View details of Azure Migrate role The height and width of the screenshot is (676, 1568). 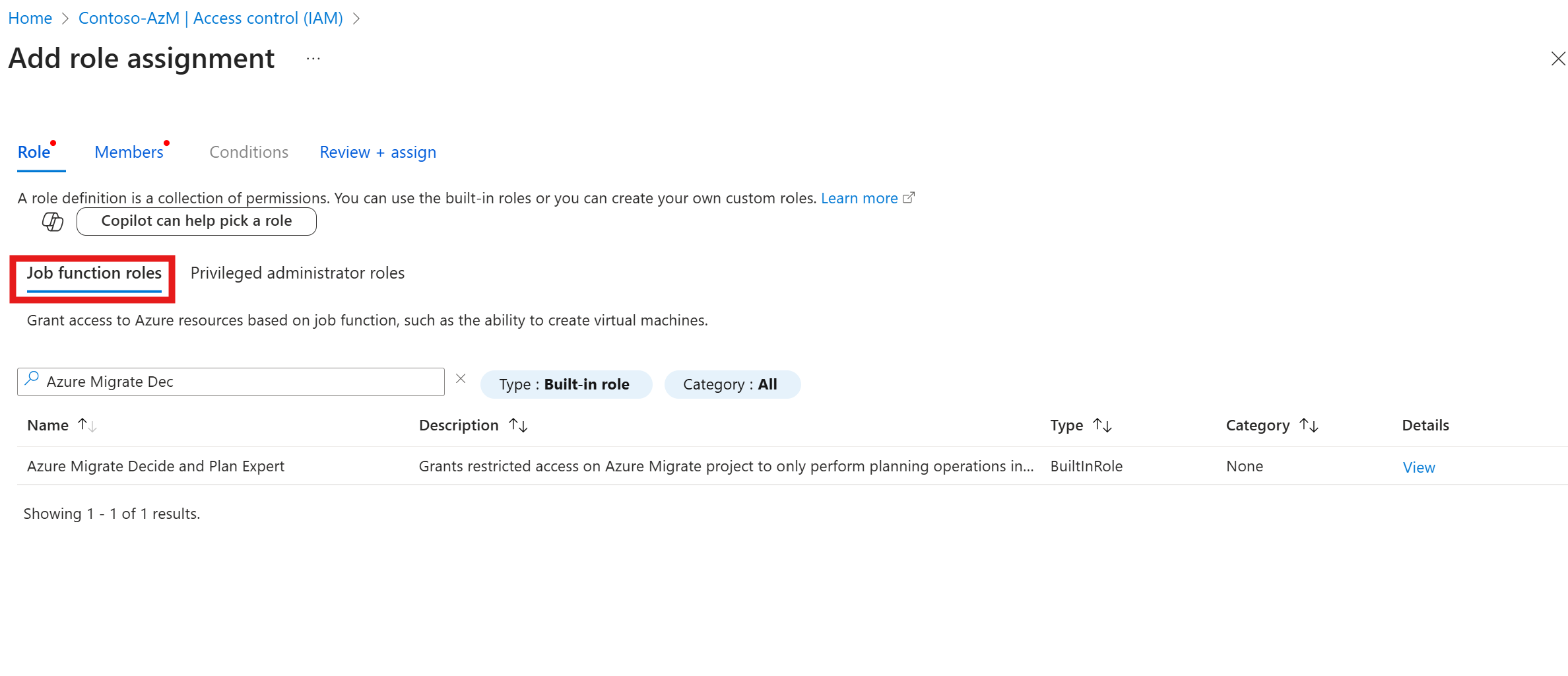tap(1418, 467)
